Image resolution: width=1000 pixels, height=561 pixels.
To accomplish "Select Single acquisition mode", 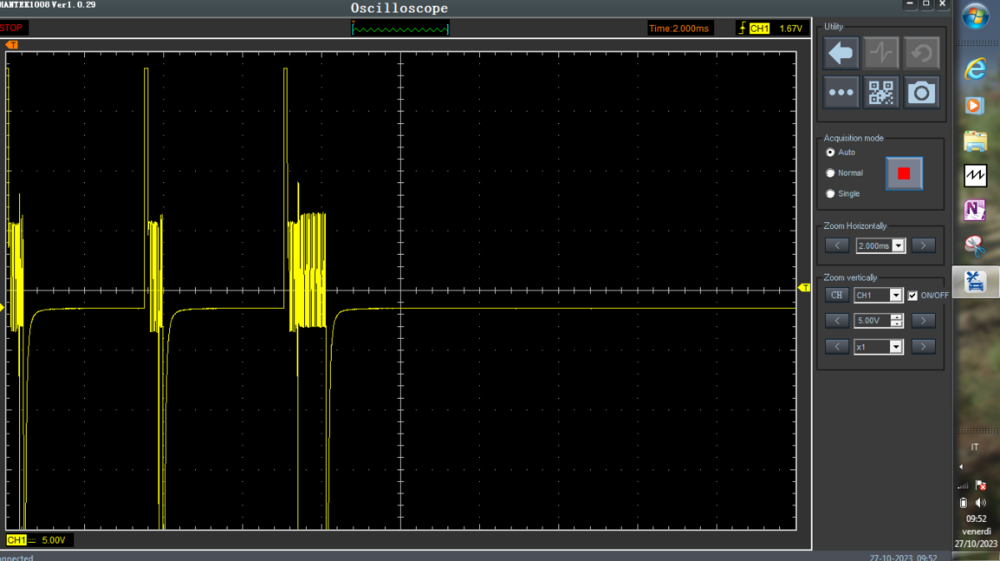I will click(x=830, y=194).
